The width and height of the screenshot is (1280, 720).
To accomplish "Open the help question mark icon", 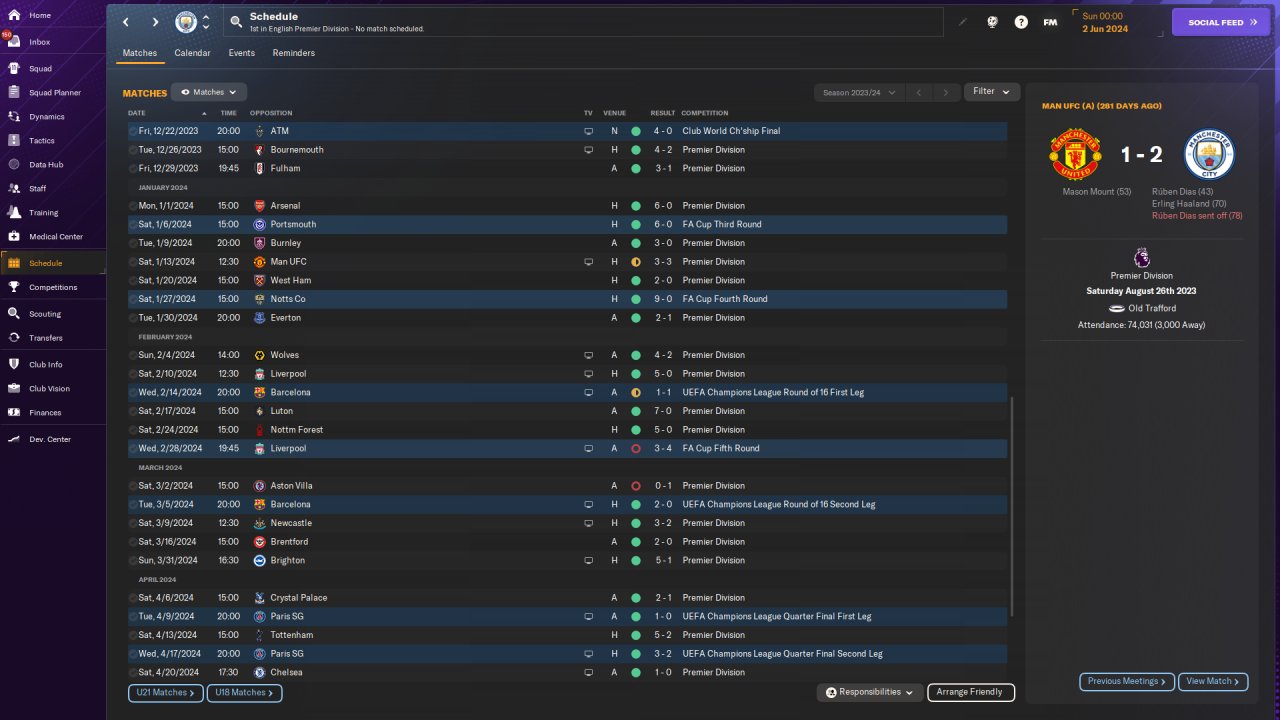I will coord(1021,22).
